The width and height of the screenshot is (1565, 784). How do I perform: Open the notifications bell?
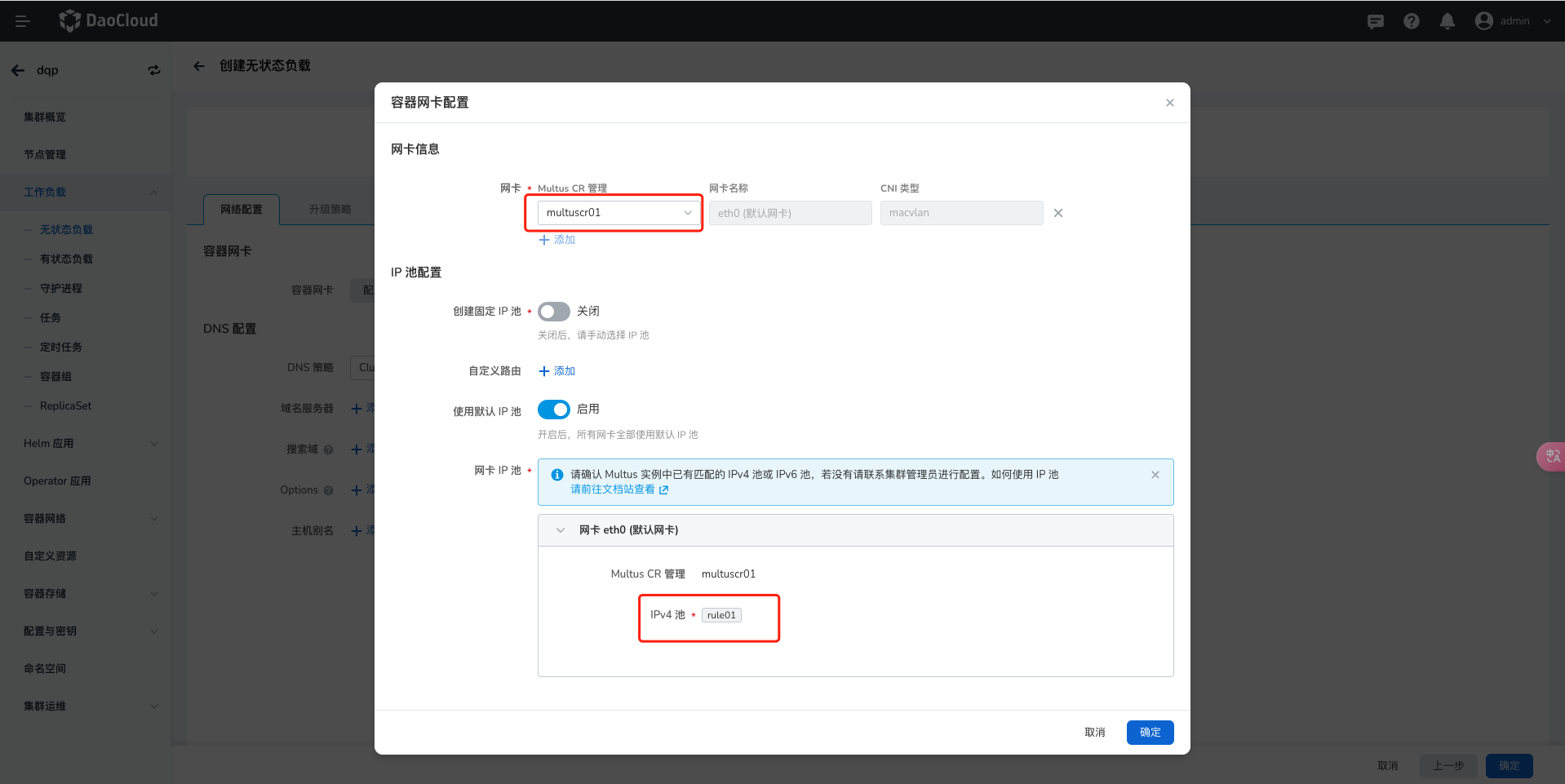coord(1448,21)
